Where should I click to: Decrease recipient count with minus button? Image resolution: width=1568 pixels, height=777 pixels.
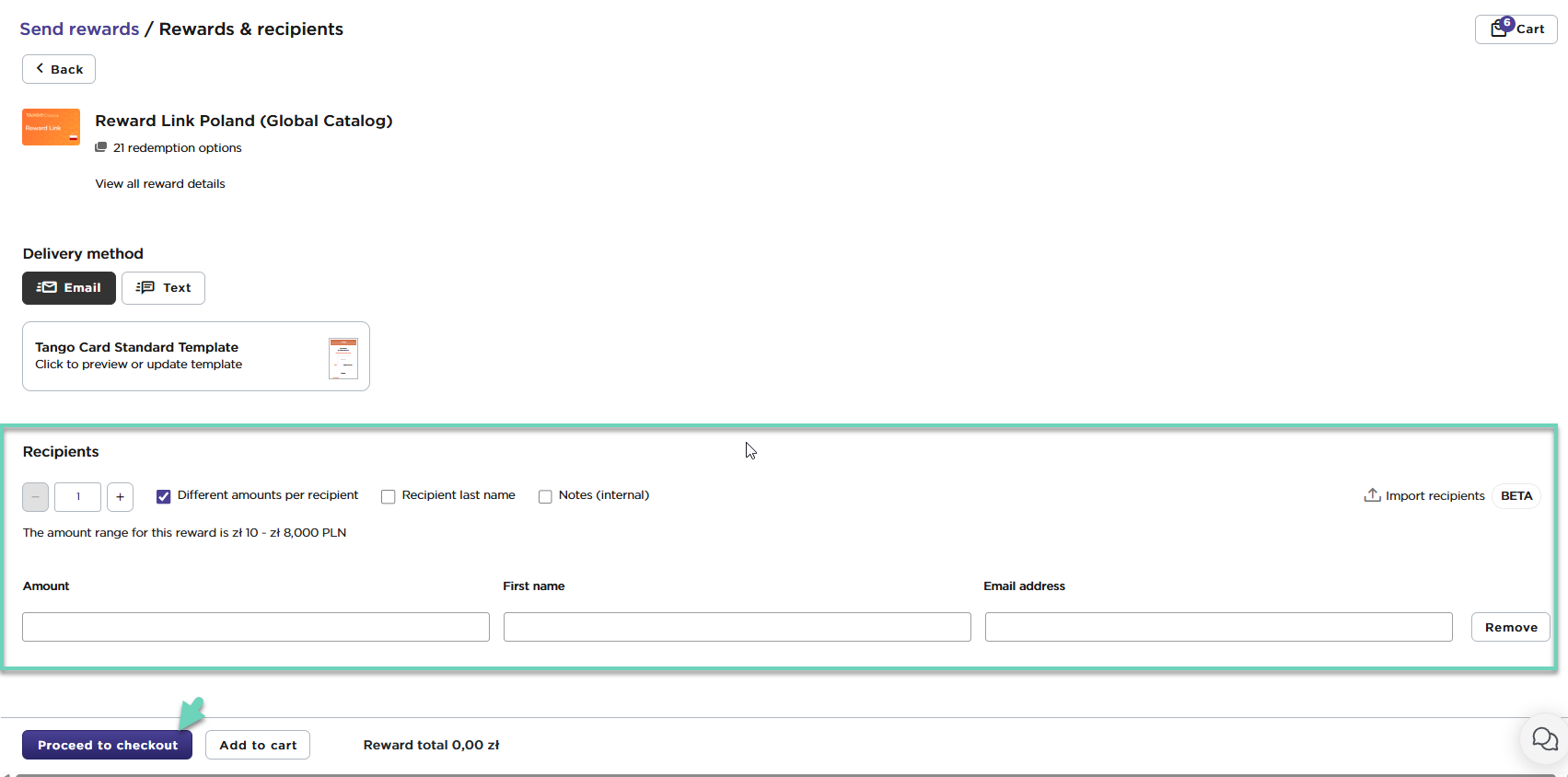tap(35, 497)
